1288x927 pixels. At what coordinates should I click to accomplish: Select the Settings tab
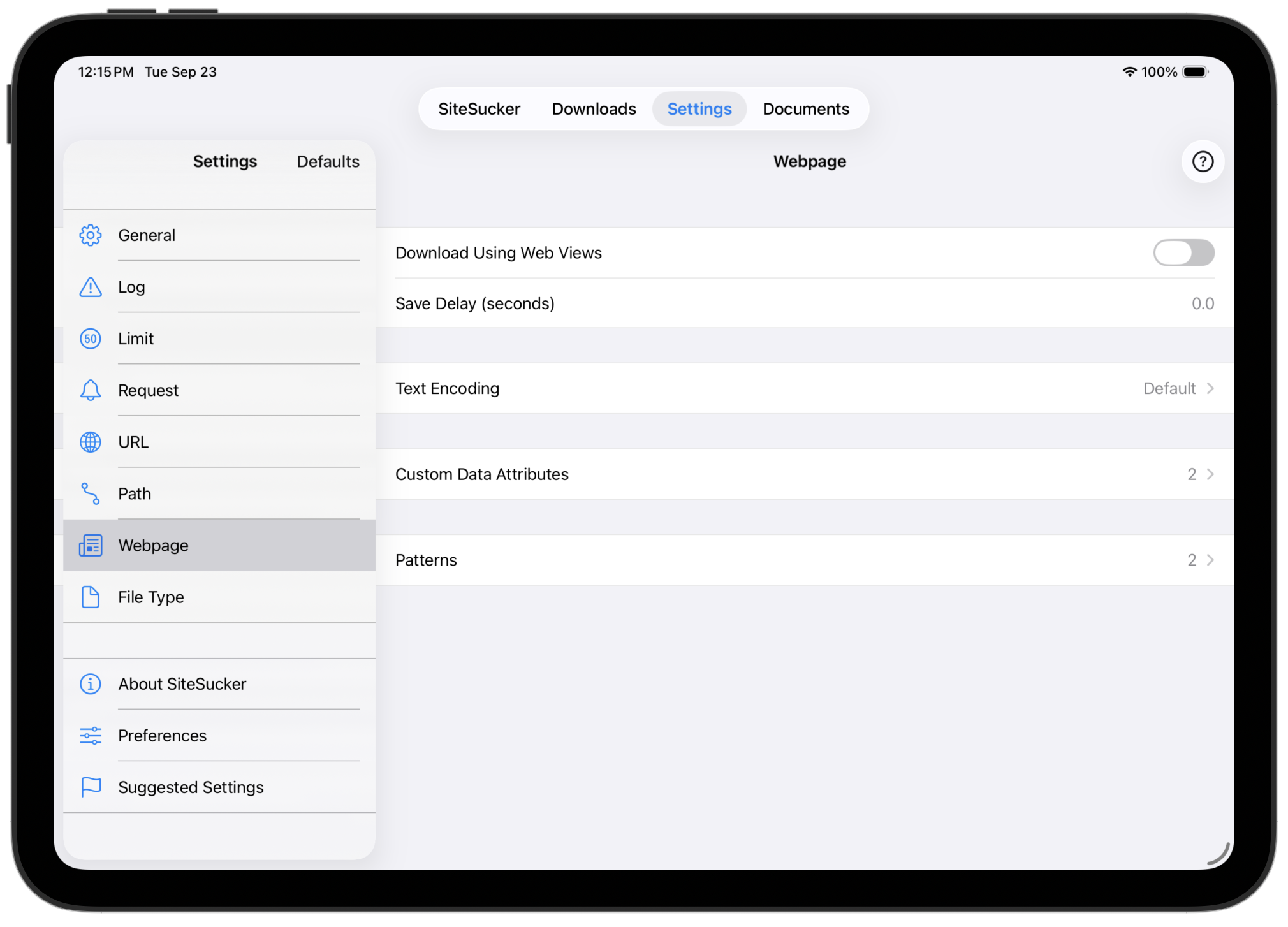tap(699, 109)
